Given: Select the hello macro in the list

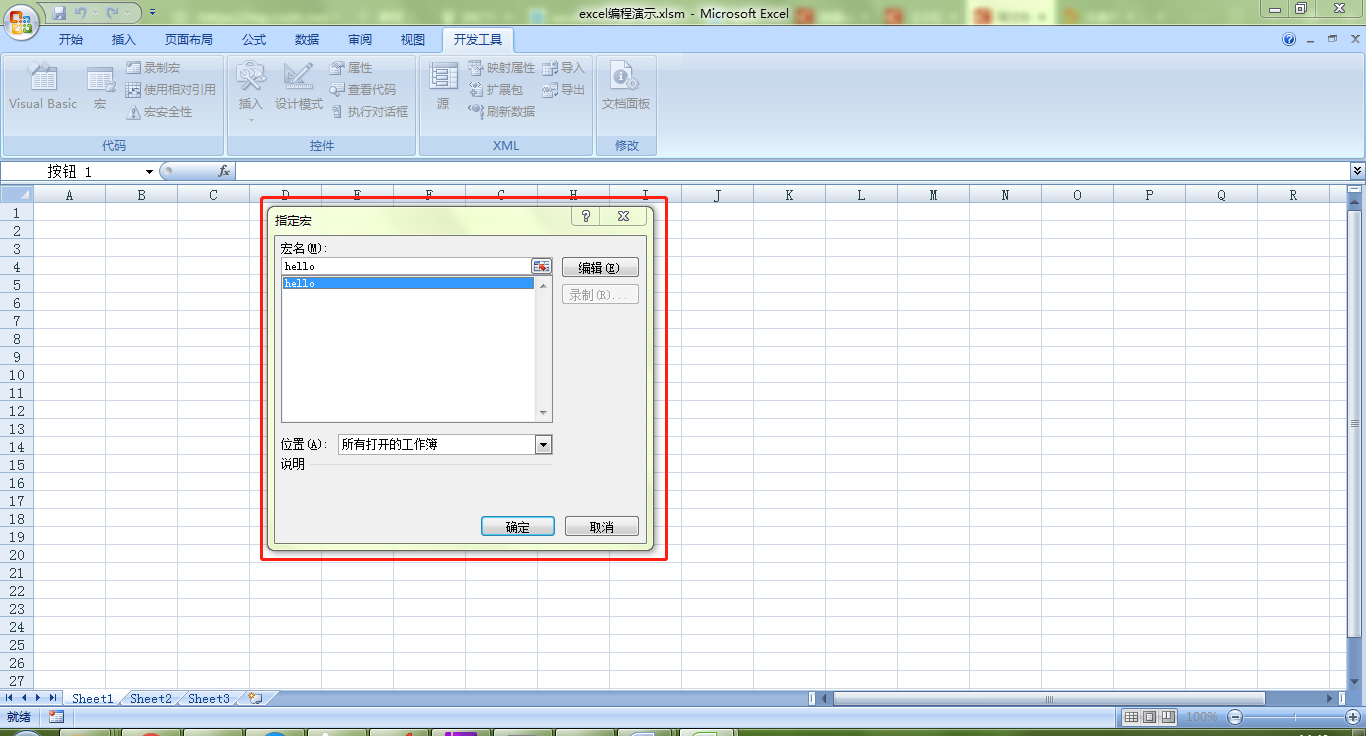Looking at the screenshot, I should pos(408,284).
